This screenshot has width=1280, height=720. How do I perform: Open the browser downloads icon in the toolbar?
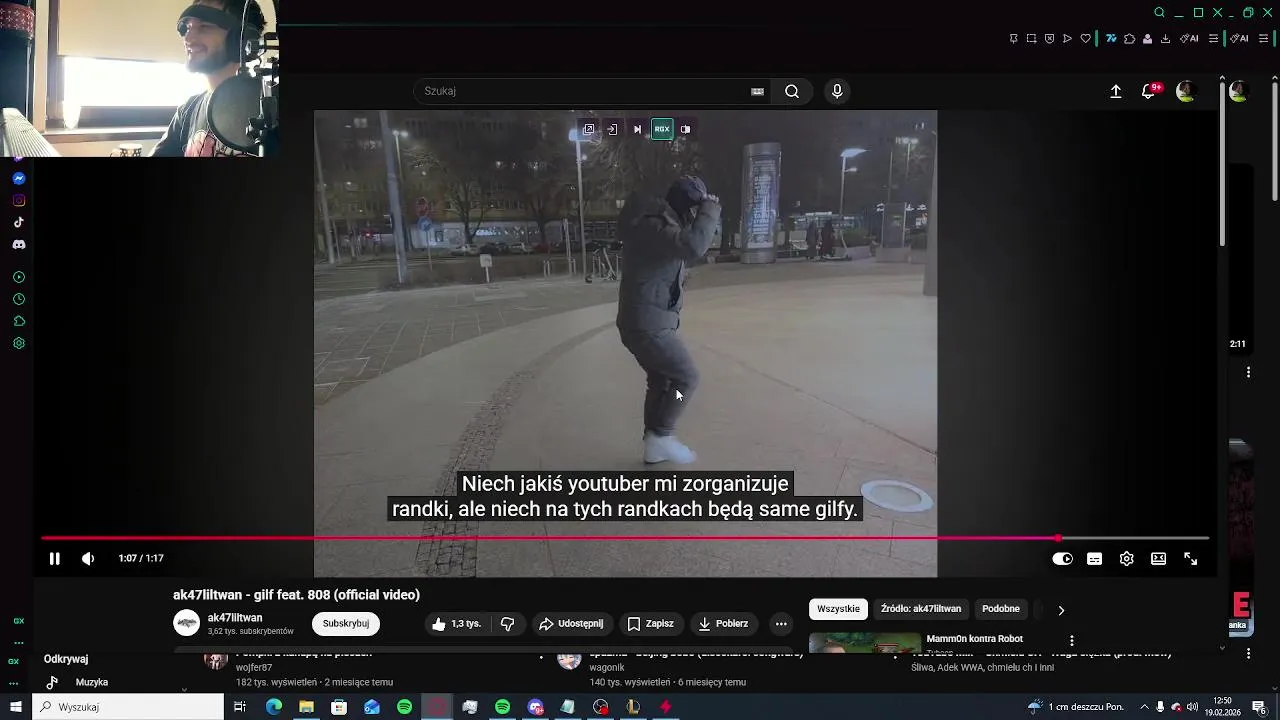coord(1165,39)
